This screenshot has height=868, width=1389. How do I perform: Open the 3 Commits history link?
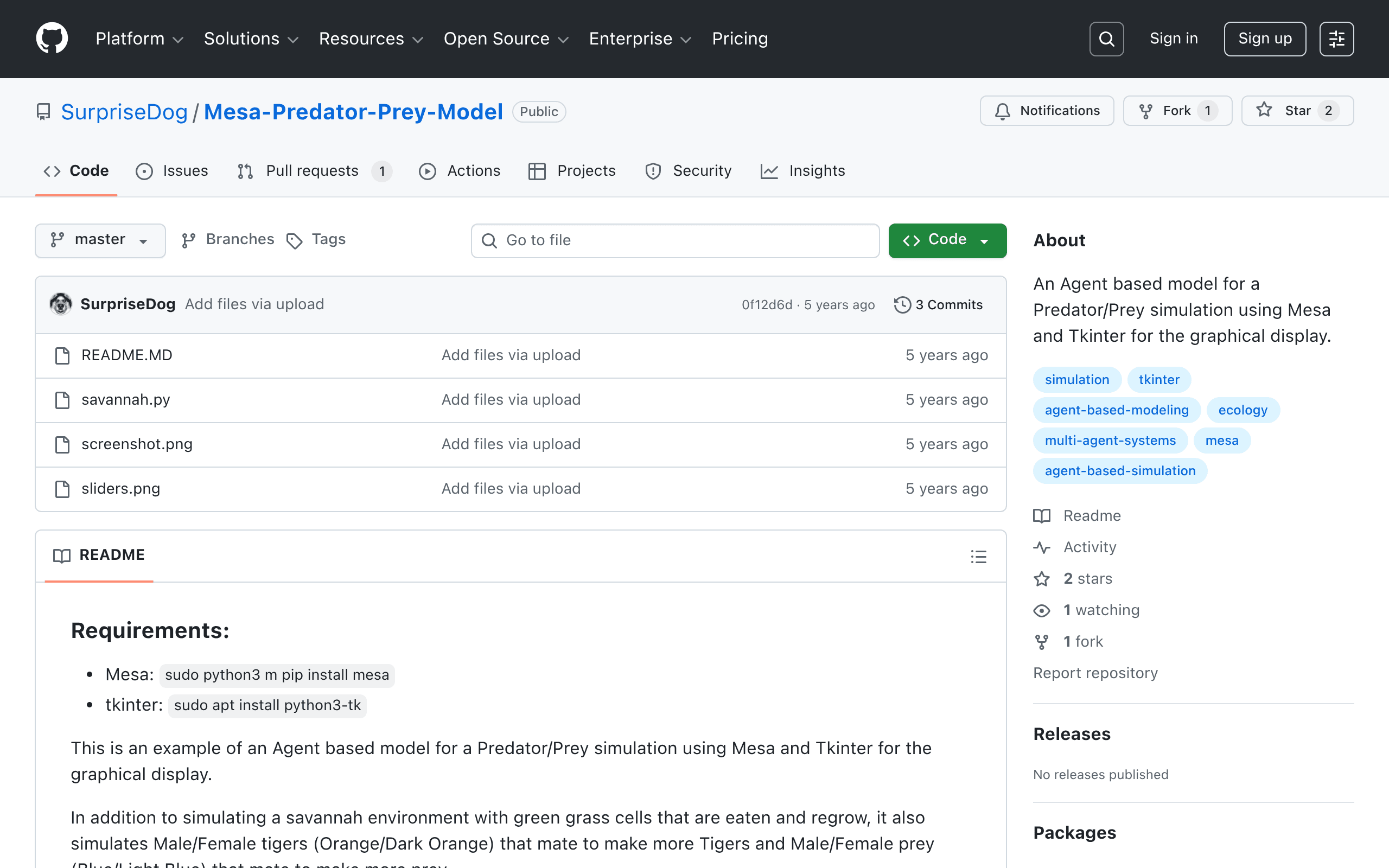click(x=939, y=305)
